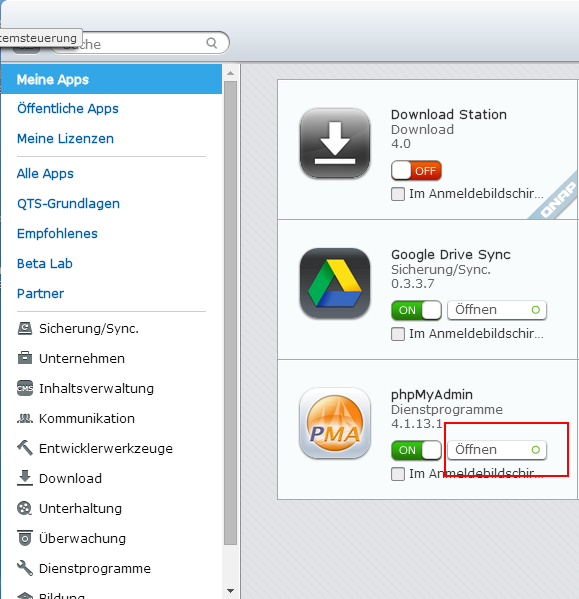Click the Download Station app icon
Image resolution: width=579 pixels, height=599 pixels.
[335, 143]
